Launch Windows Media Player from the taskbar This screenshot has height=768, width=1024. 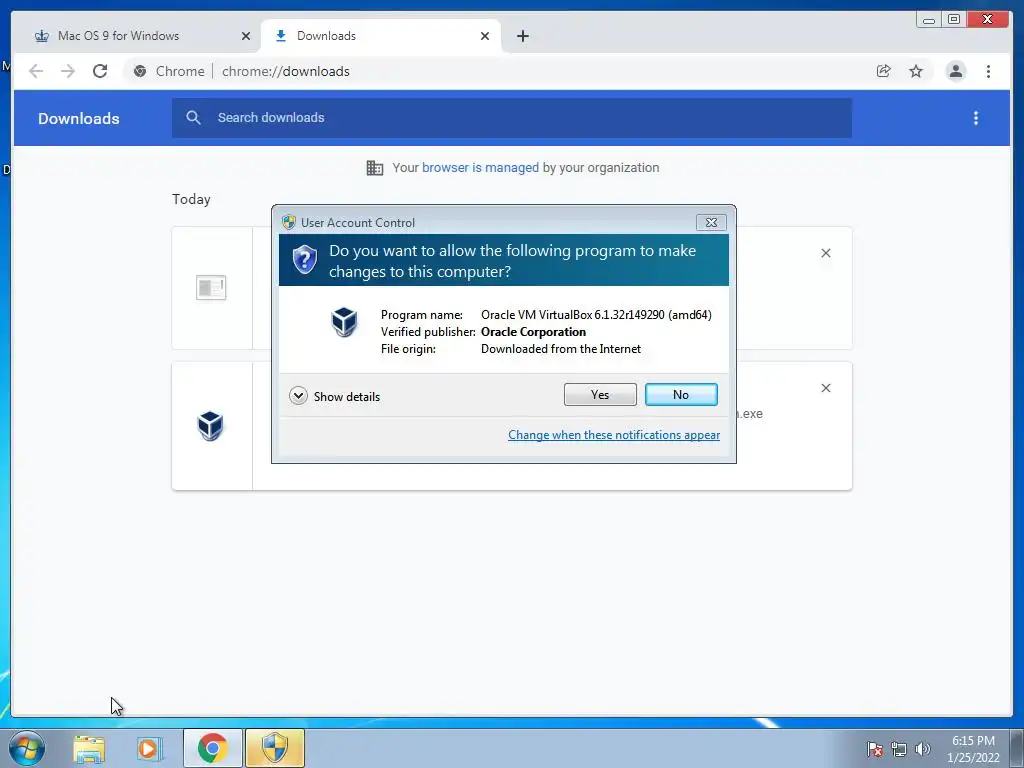point(148,749)
